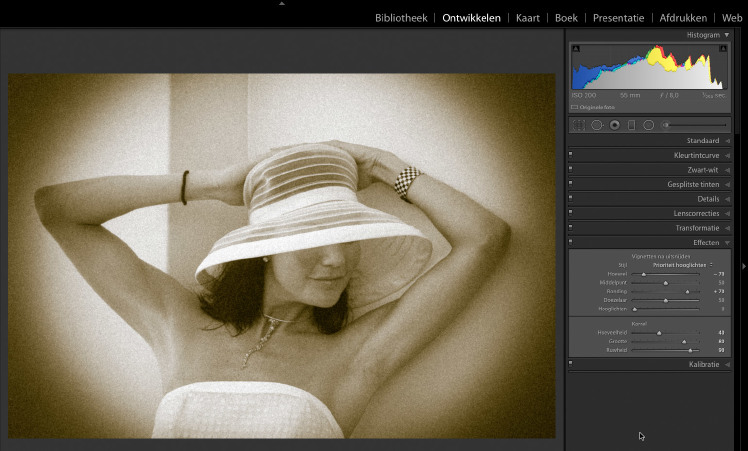
Task: Open the Kaart module
Action: [528, 18]
